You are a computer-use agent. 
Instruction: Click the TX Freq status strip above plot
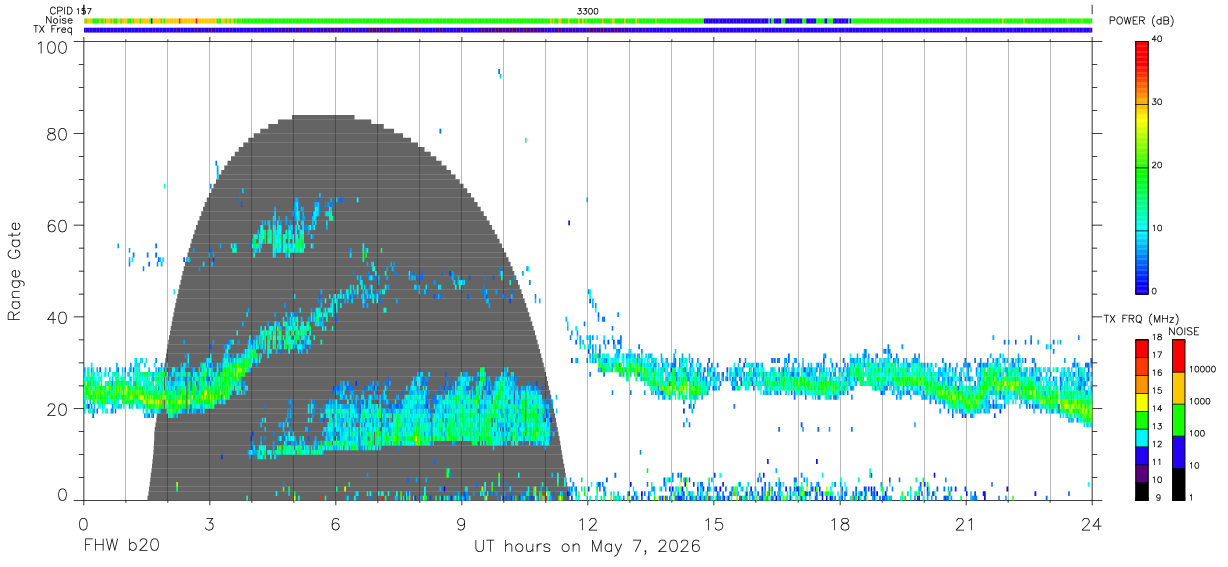point(588,30)
